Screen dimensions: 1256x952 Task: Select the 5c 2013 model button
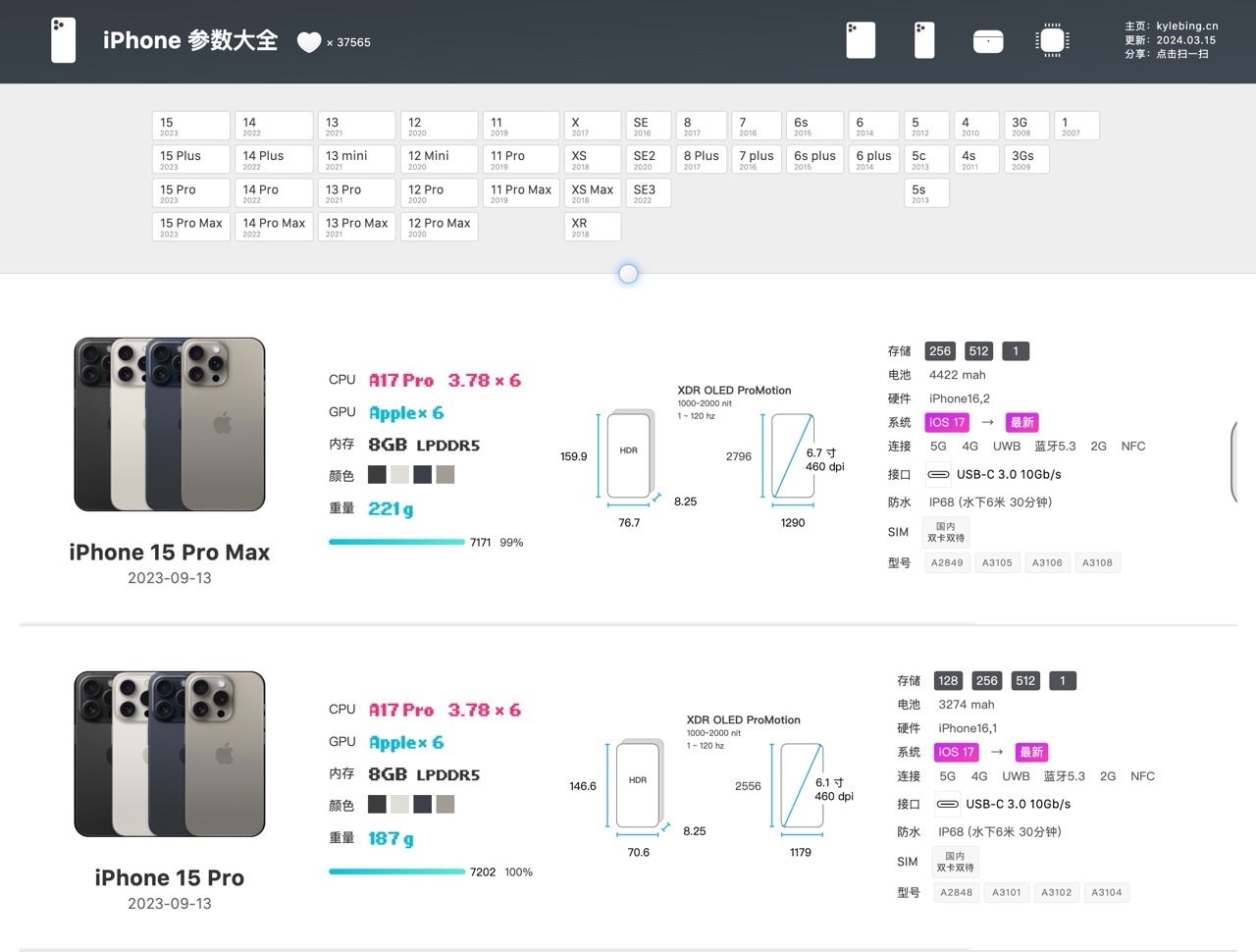(926, 160)
